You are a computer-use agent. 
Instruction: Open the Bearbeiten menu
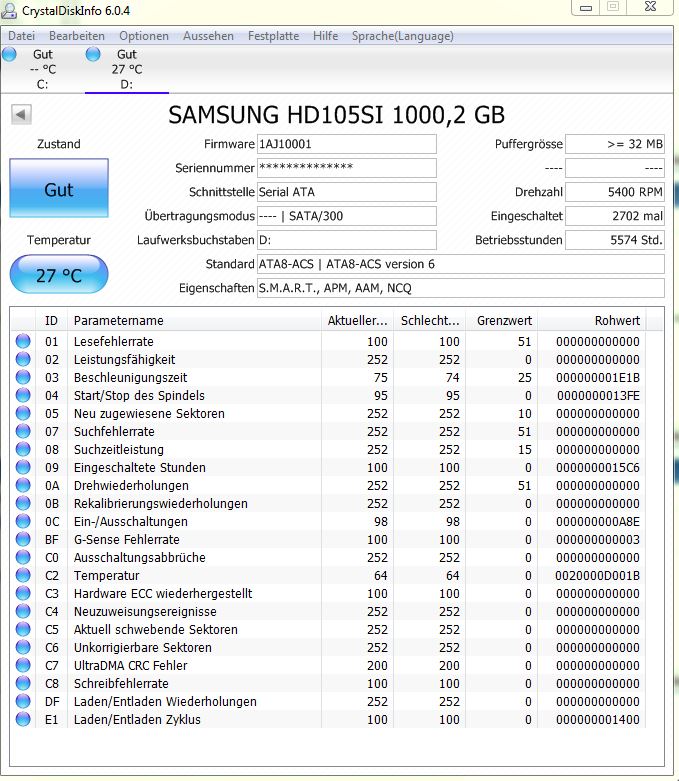click(77, 36)
